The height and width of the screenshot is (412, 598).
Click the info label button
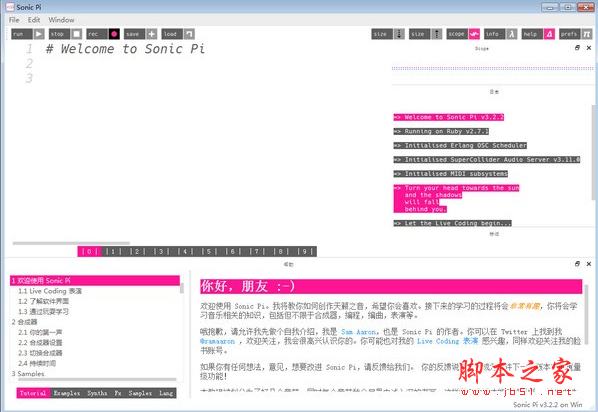tap(495, 34)
